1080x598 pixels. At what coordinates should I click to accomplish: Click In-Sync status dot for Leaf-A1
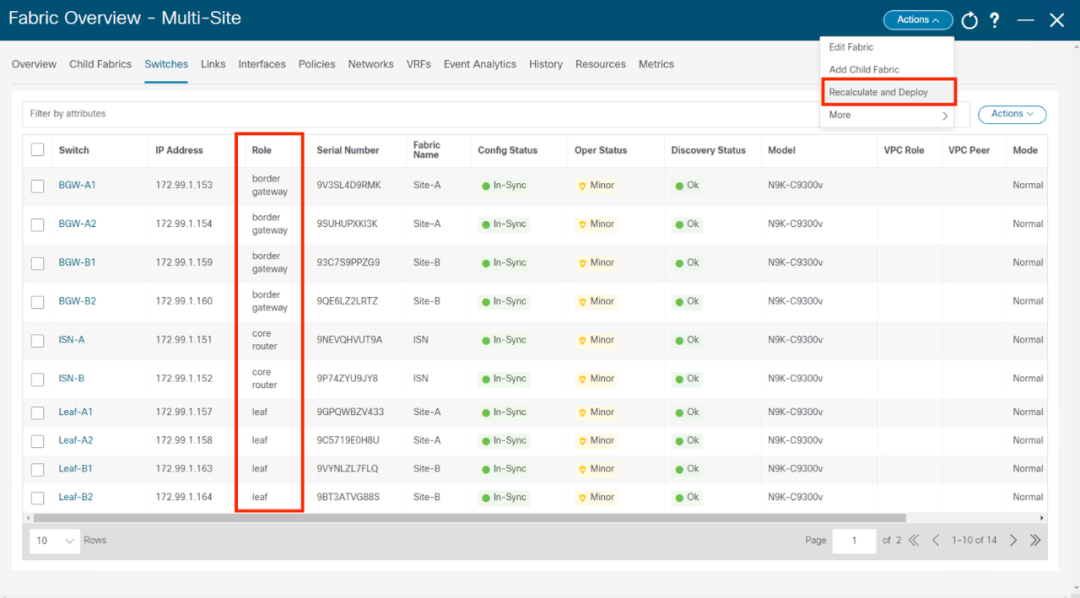pyautogui.click(x=486, y=413)
